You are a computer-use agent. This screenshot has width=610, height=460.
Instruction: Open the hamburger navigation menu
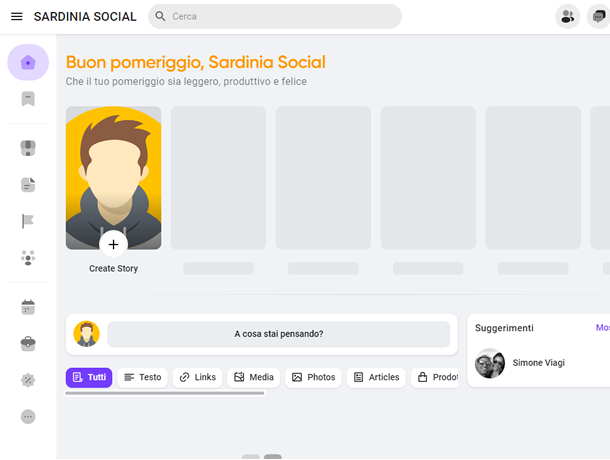point(16,17)
